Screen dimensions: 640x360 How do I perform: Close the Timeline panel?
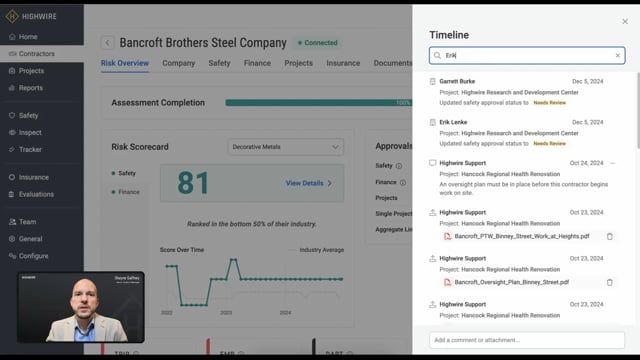[x=625, y=21]
